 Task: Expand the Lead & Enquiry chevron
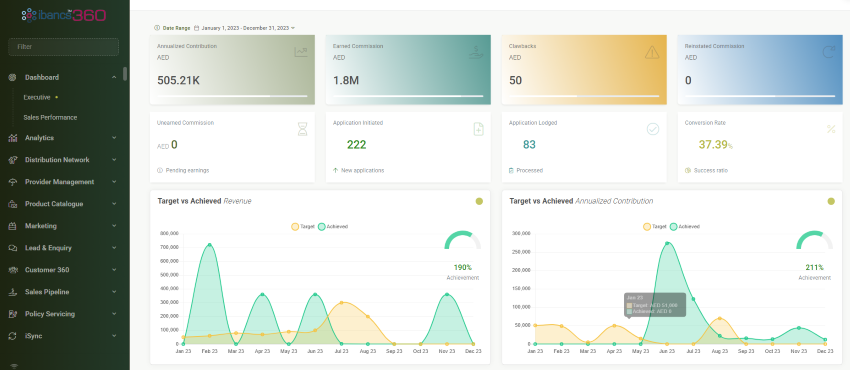114,248
